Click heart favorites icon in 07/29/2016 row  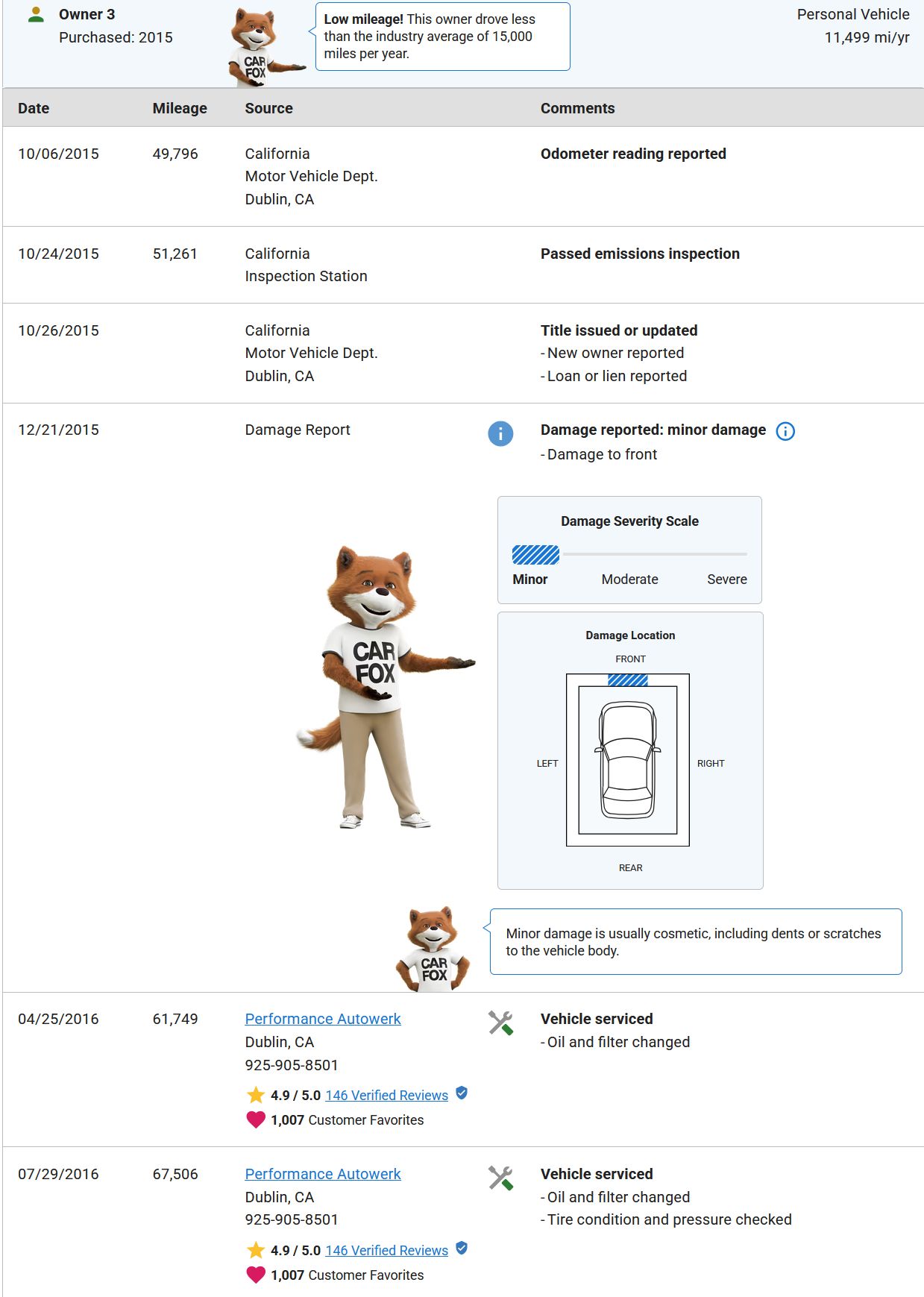[x=256, y=1275]
